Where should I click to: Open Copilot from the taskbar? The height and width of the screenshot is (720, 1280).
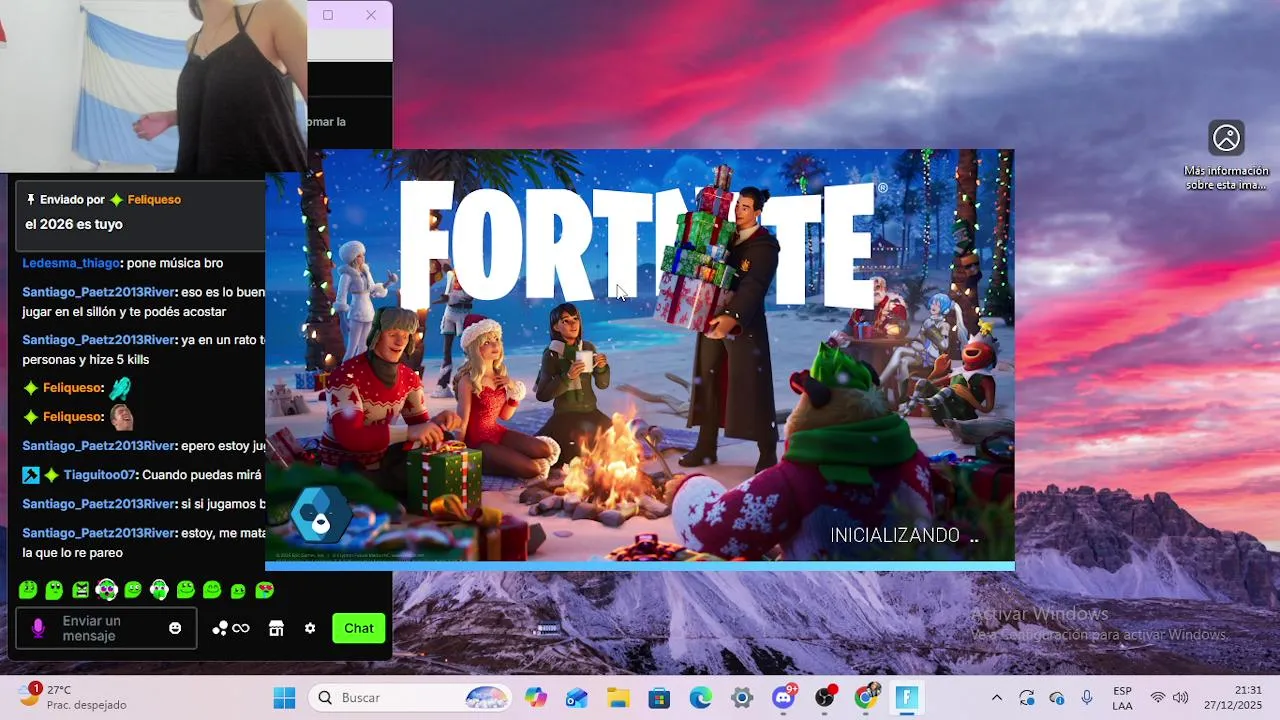tap(537, 697)
